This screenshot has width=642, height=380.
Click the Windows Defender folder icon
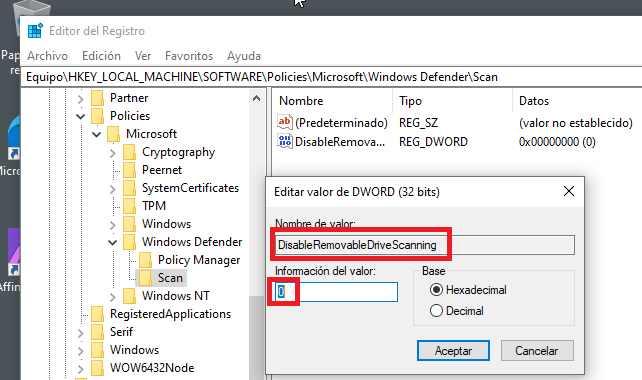(x=129, y=242)
